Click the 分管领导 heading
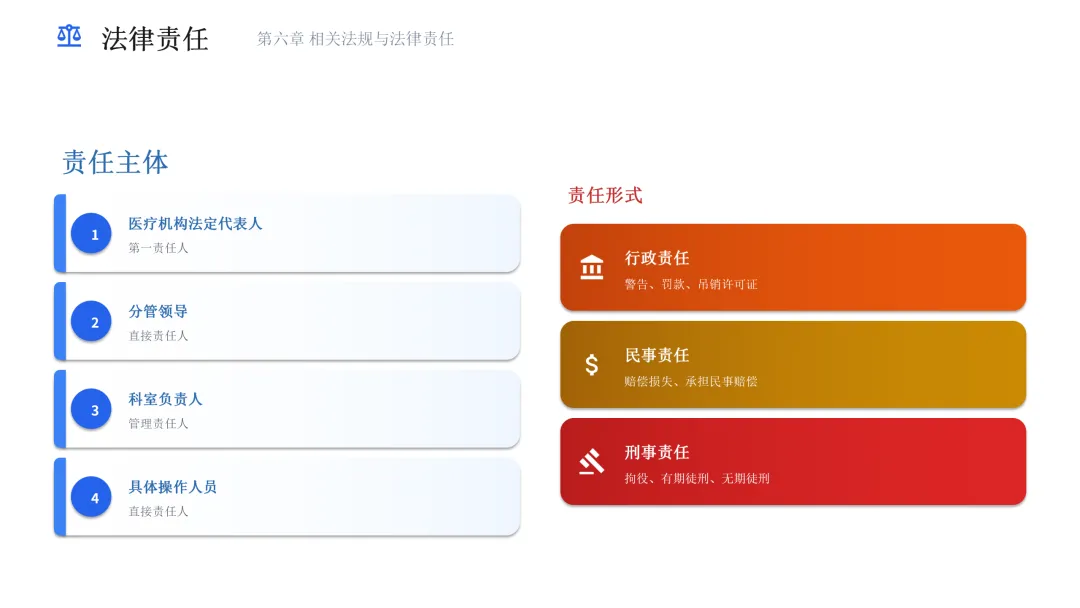1080x608 pixels. pos(158,312)
